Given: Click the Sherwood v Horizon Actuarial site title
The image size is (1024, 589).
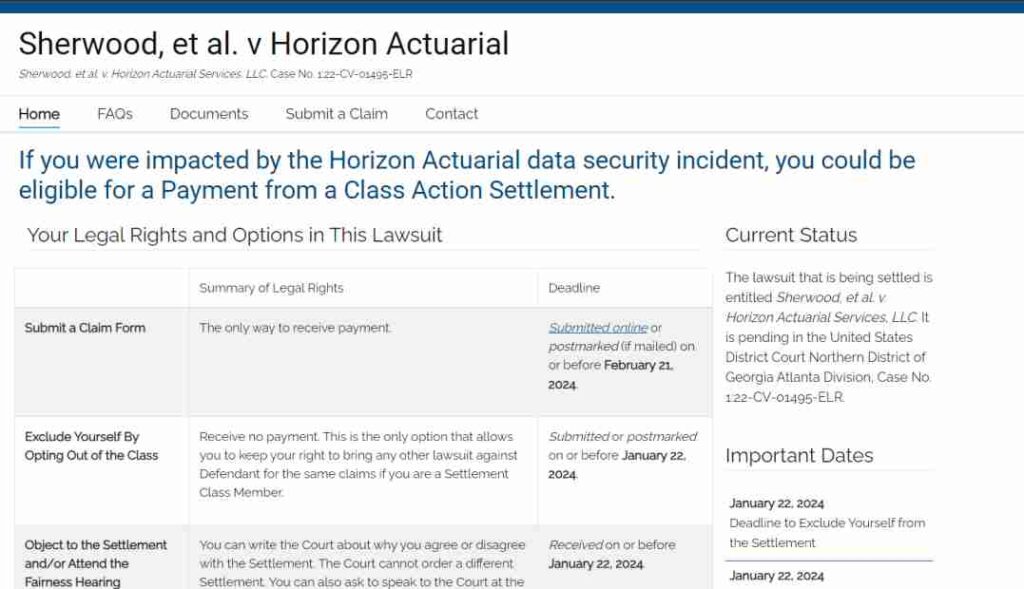Looking at the screenshot, I should 263,43.
